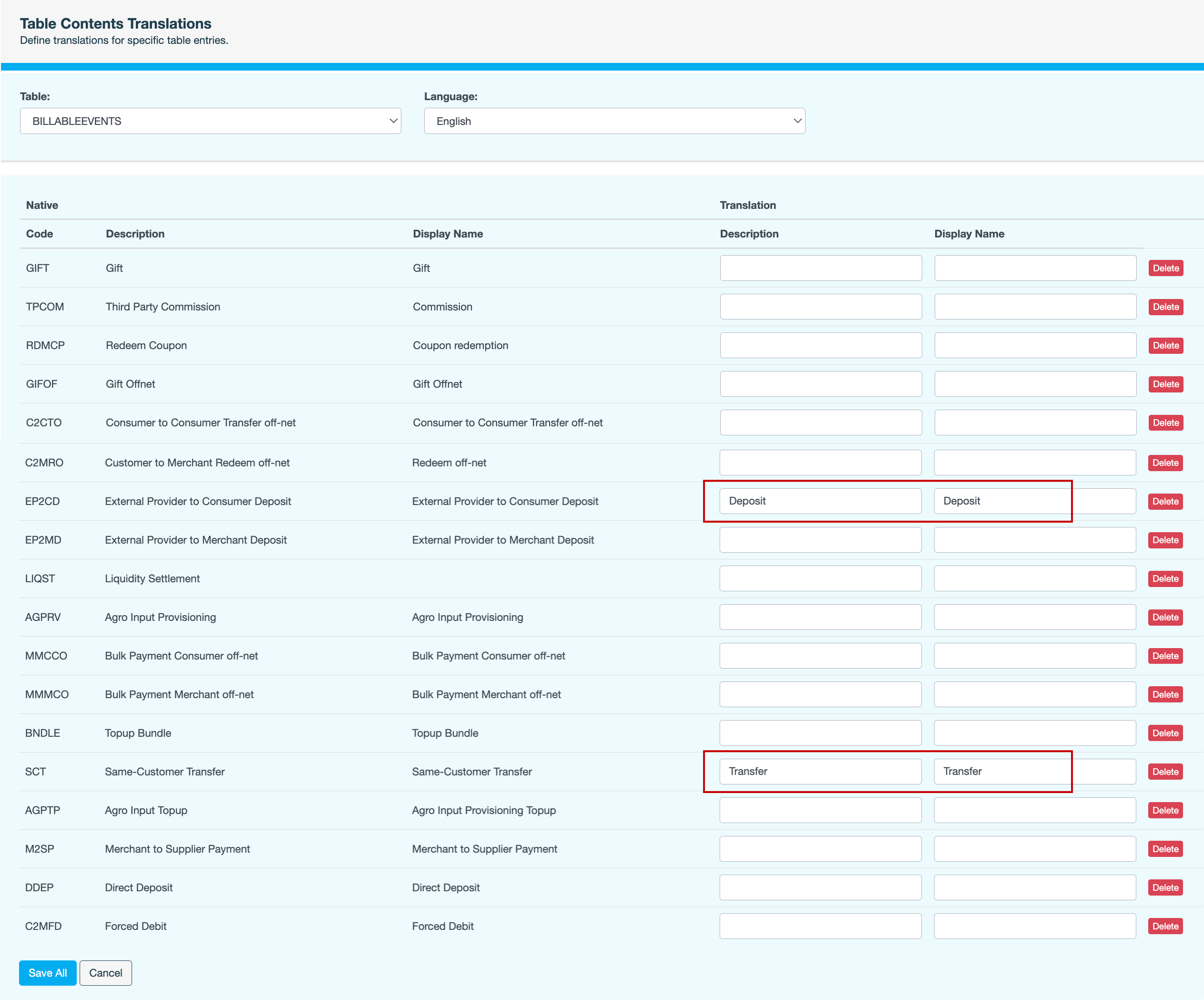Delete the LIQST Liquidity Settlement row

pyautogui.click(x=1165, y=579)
